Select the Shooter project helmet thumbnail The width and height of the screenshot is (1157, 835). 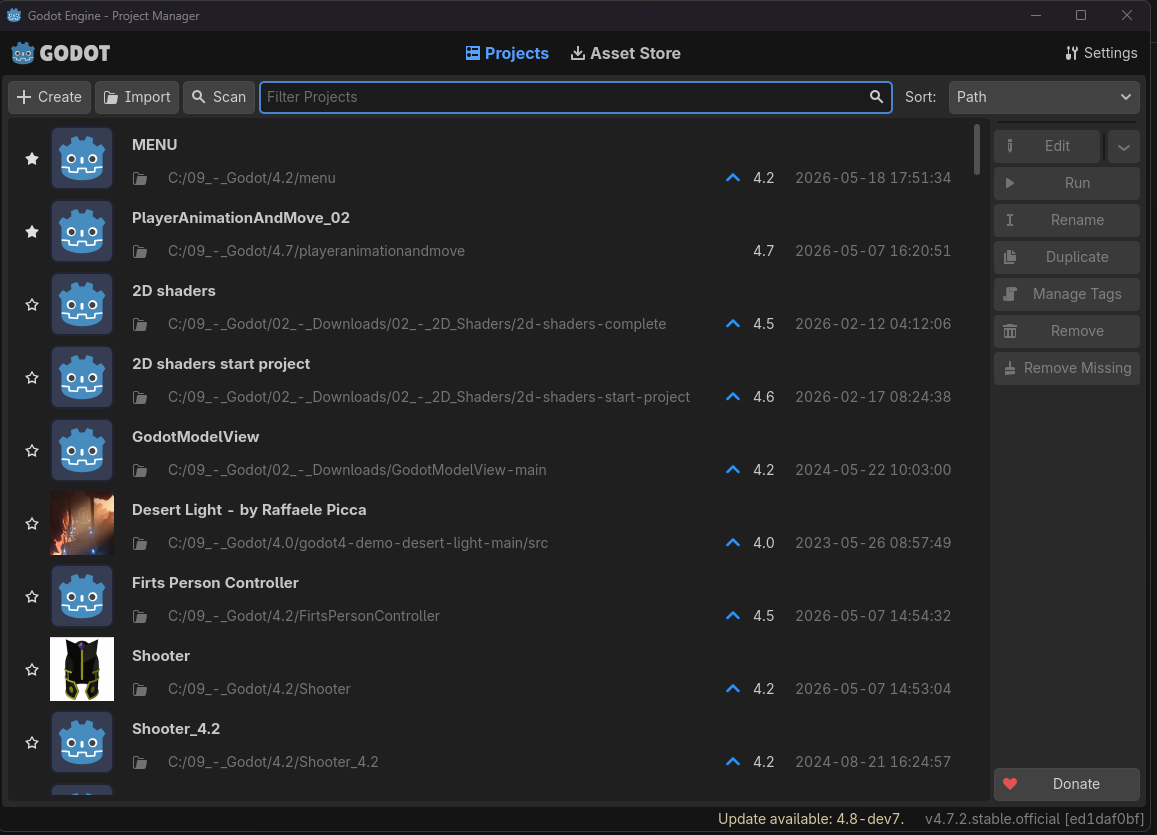click(x=82, y=669)
